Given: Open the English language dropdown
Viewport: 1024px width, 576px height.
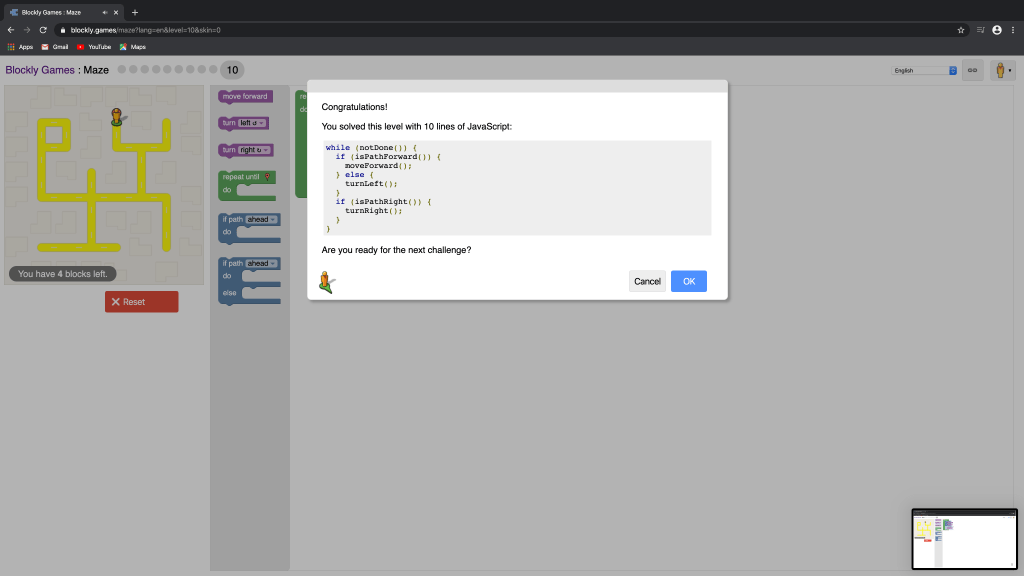Looking at the screenshot, I should (x=924, y=71).
